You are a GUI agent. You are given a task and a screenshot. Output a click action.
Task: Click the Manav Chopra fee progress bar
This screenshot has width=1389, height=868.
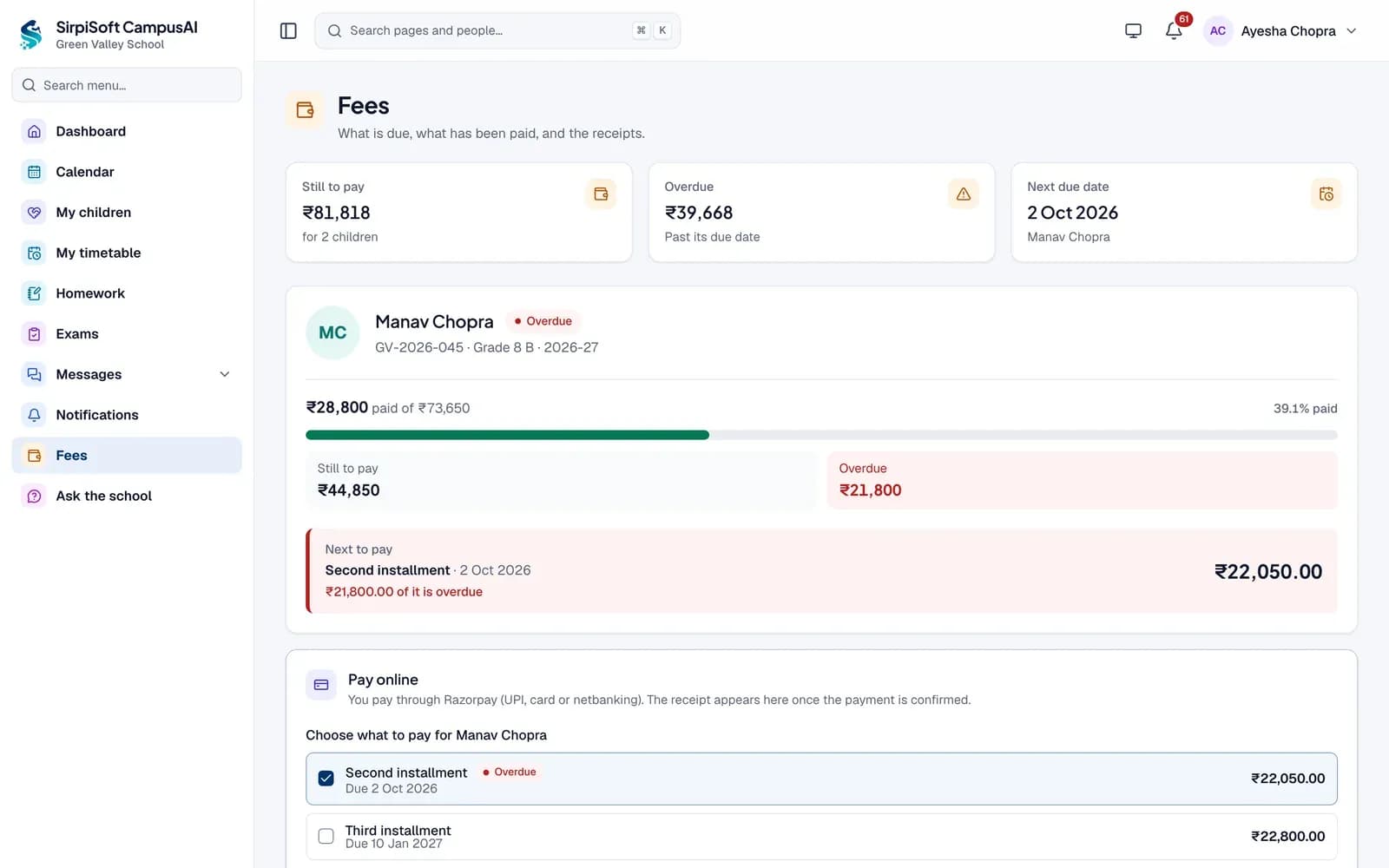(821, 435)
